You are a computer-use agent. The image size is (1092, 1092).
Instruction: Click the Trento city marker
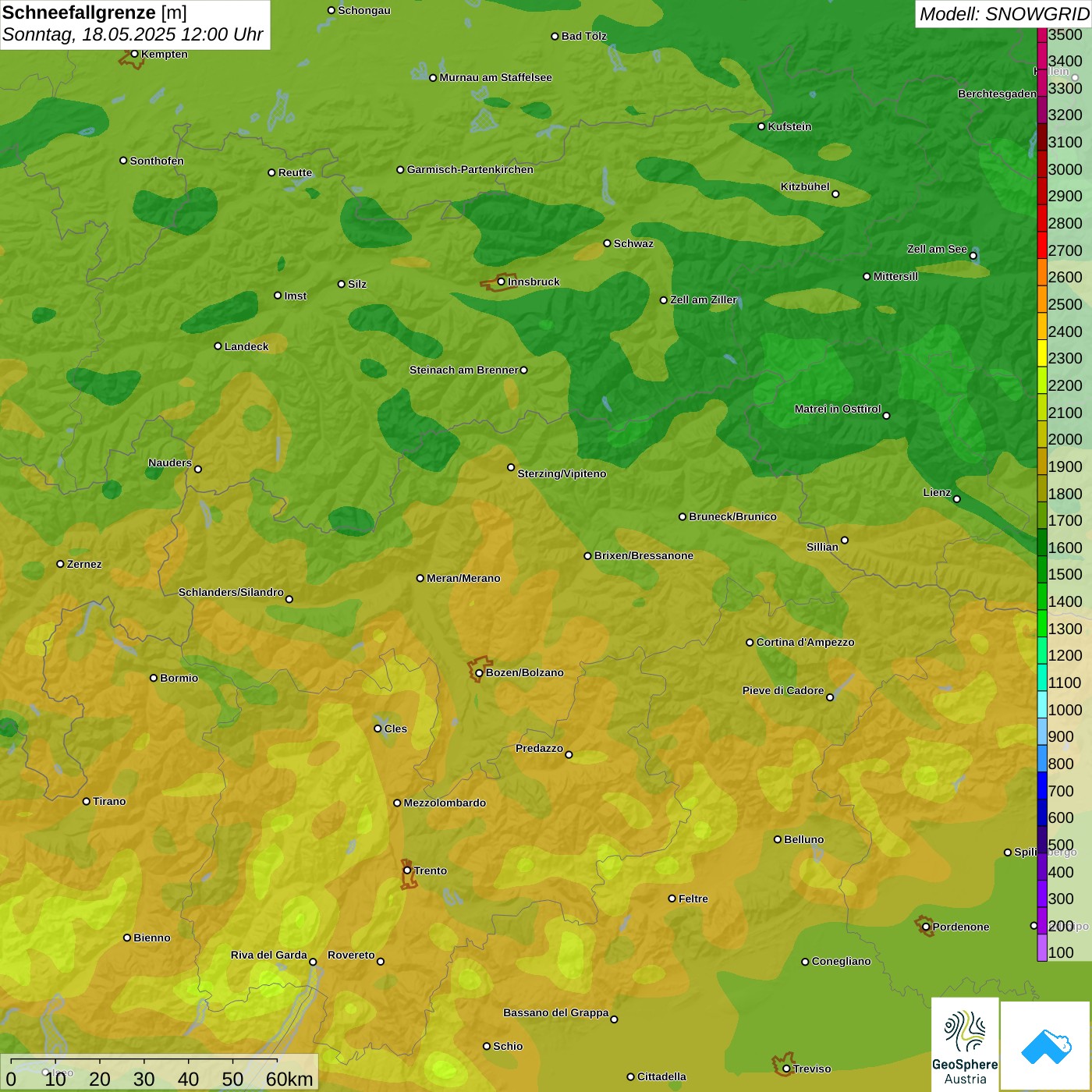[407, 870]
